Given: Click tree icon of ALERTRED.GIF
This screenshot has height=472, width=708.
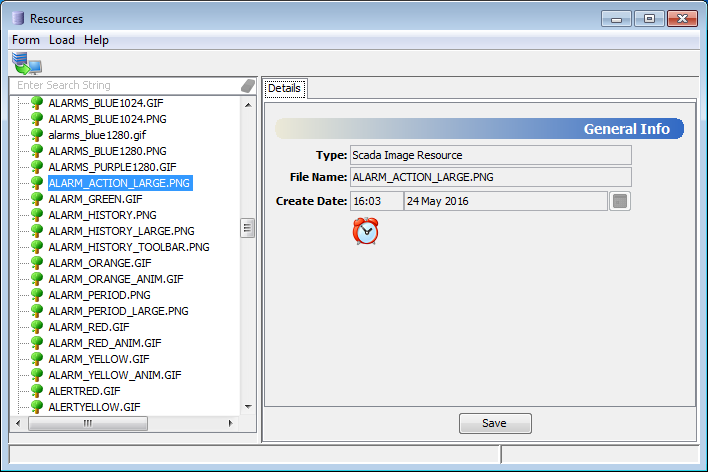Looking at the screenshot, I should click(37, 391).
